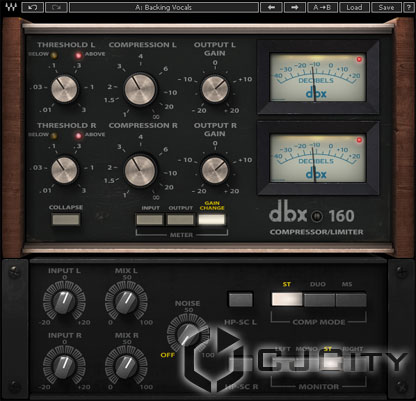
Task: Undo the last change with Undo arrow
Action: pyautogui.click(x=32, y=7)
